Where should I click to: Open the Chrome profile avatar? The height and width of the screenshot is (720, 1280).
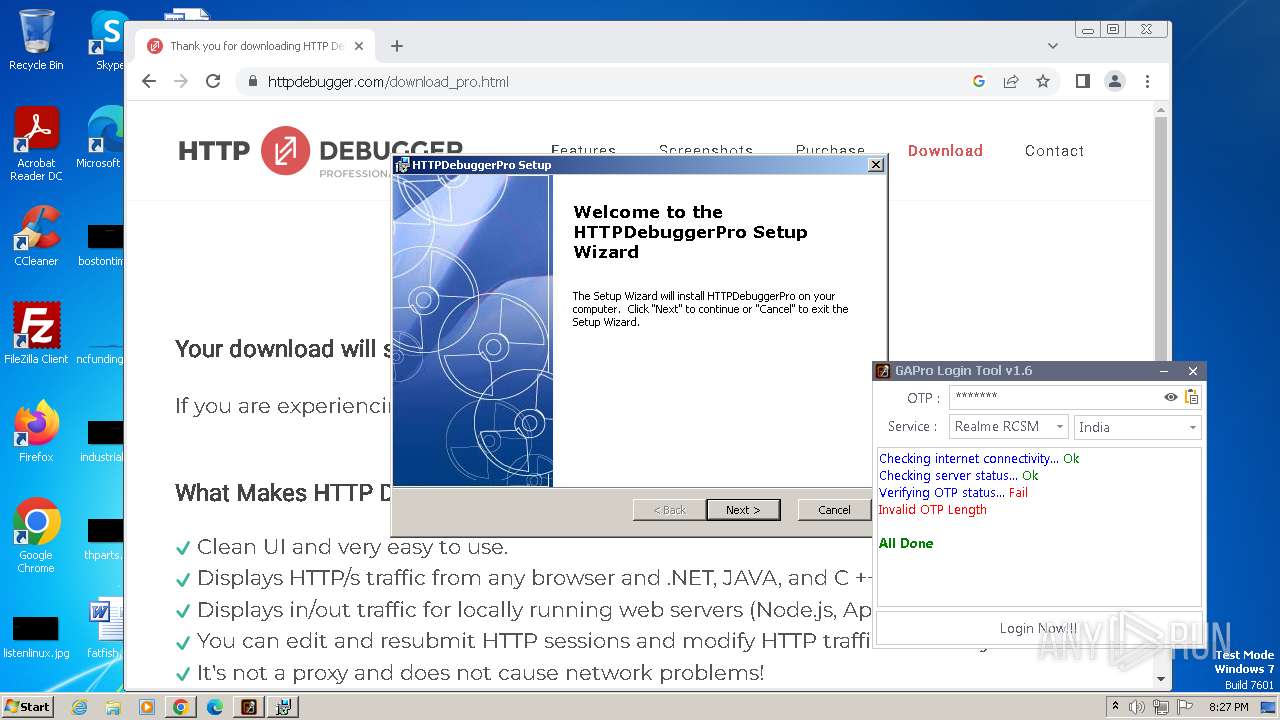(x=1114, y=82)
